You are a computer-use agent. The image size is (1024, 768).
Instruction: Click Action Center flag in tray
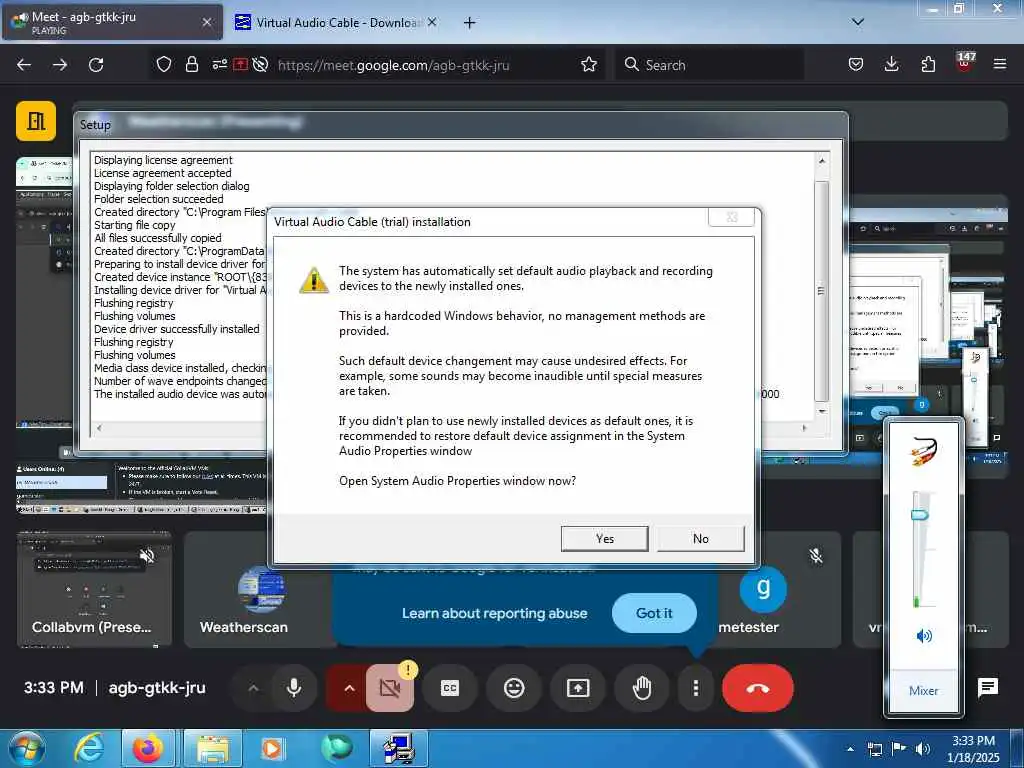pyautogui.click(x=899, y=749)
